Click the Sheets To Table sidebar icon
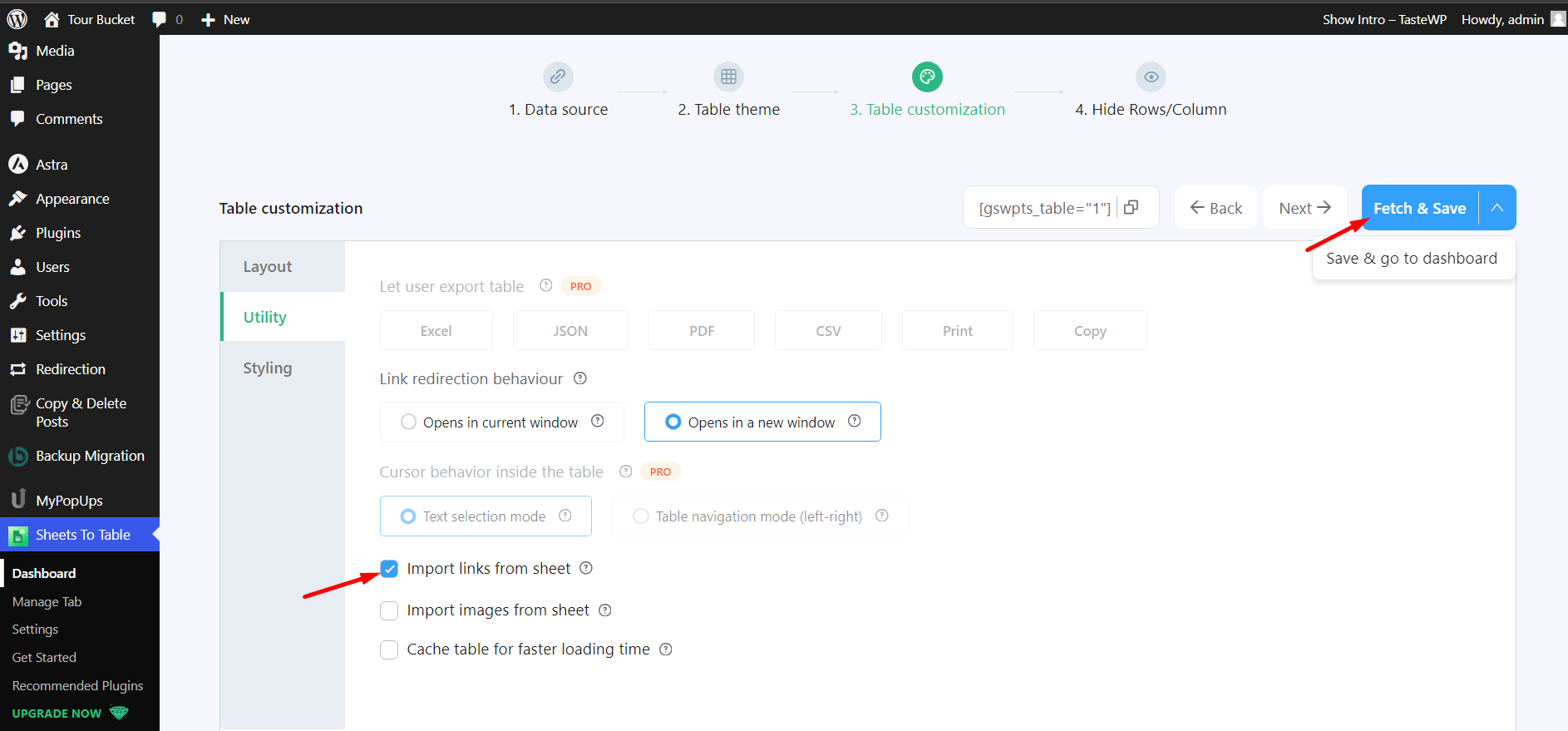 point(18,536)
